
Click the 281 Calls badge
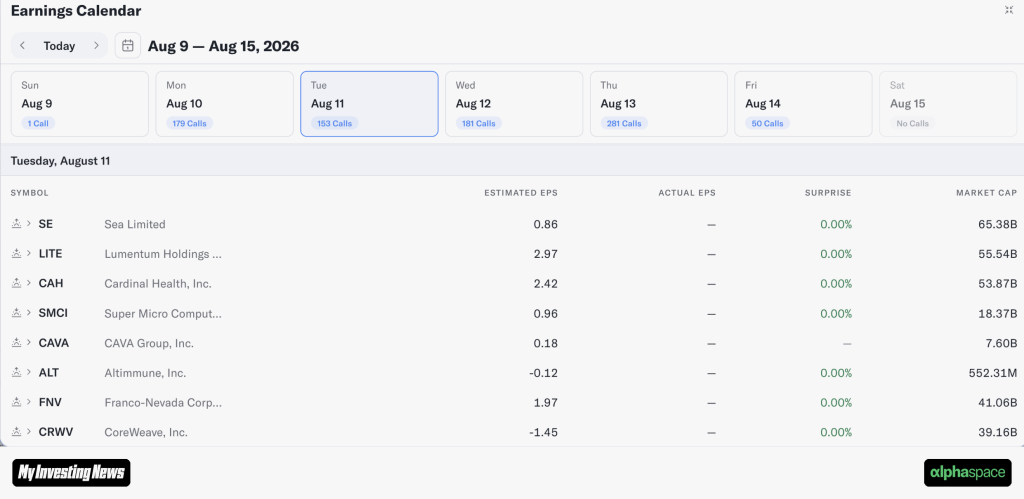point(624,123)
